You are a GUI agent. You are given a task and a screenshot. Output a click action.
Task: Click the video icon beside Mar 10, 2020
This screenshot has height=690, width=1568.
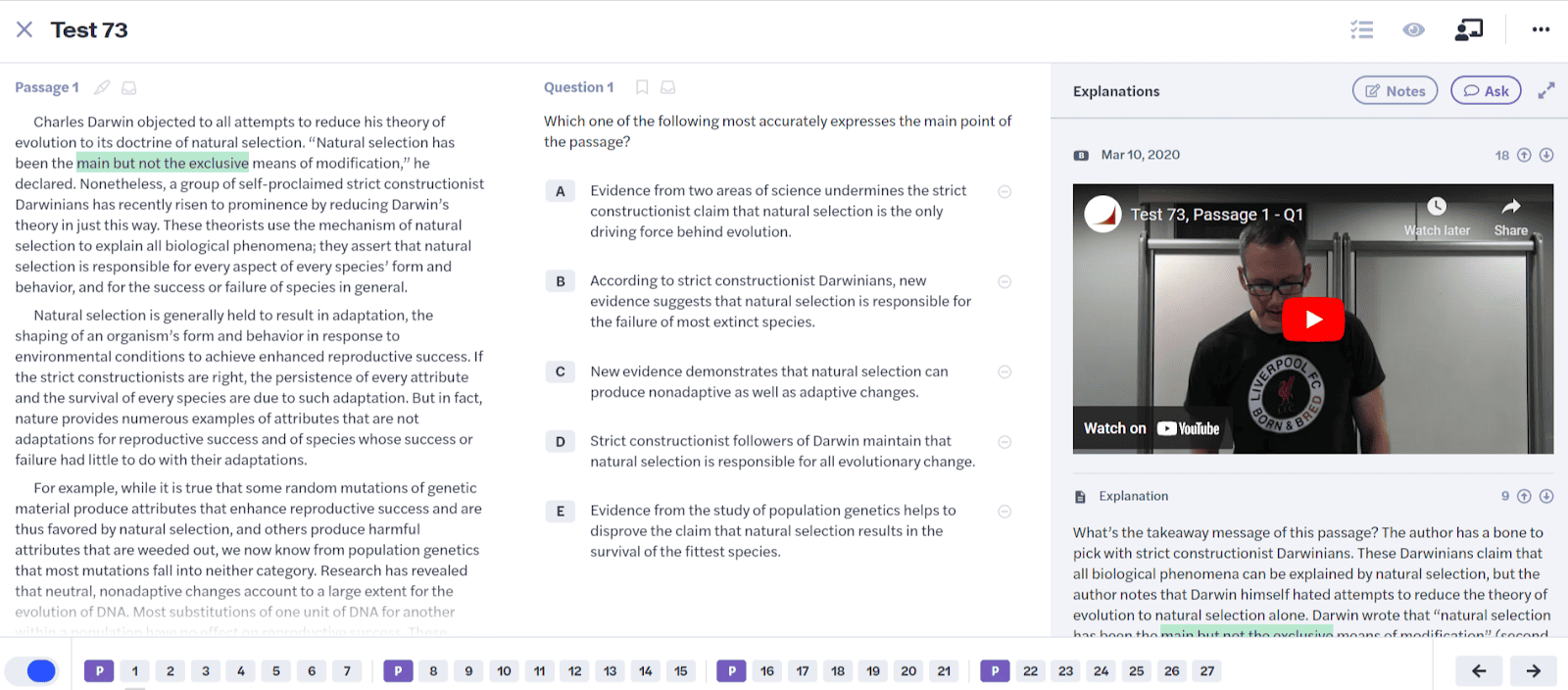(x=1081, y=155)
